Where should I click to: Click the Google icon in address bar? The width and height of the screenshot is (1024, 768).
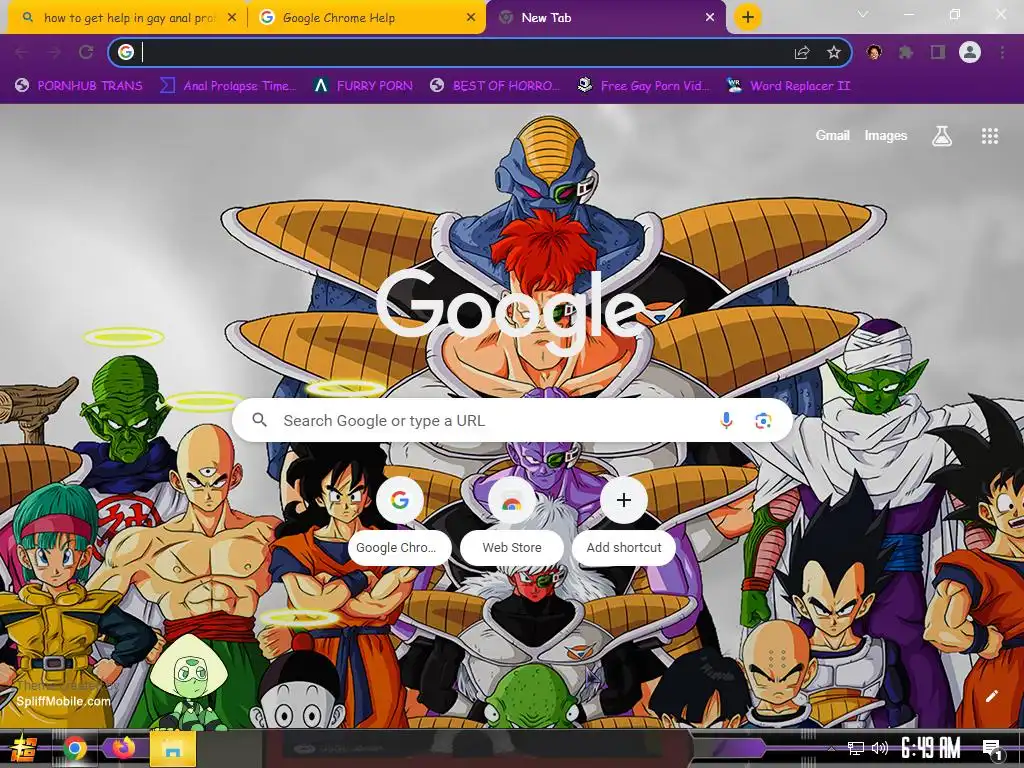point(126,52)
